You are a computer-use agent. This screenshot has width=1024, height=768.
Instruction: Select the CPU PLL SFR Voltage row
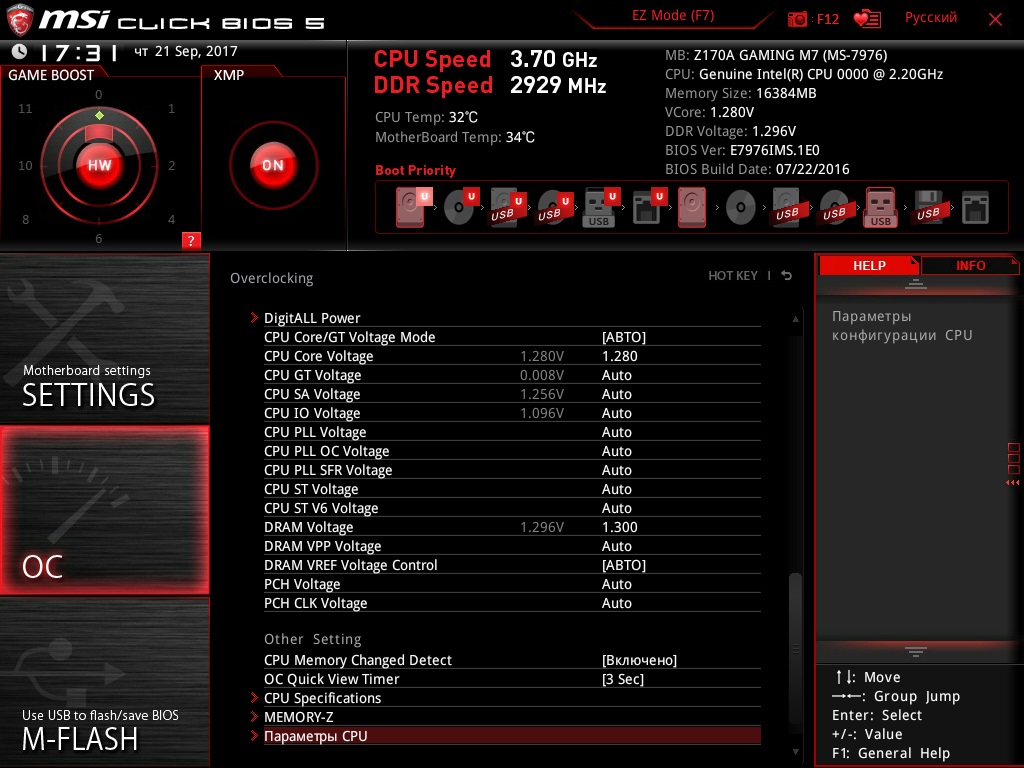pyautogui.click(x=512, y=470)
